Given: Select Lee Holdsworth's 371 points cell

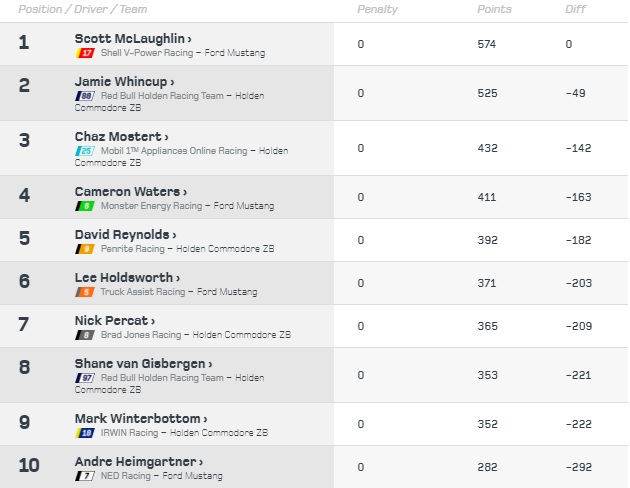Looking at the screenshot, I should pos(487,284).
